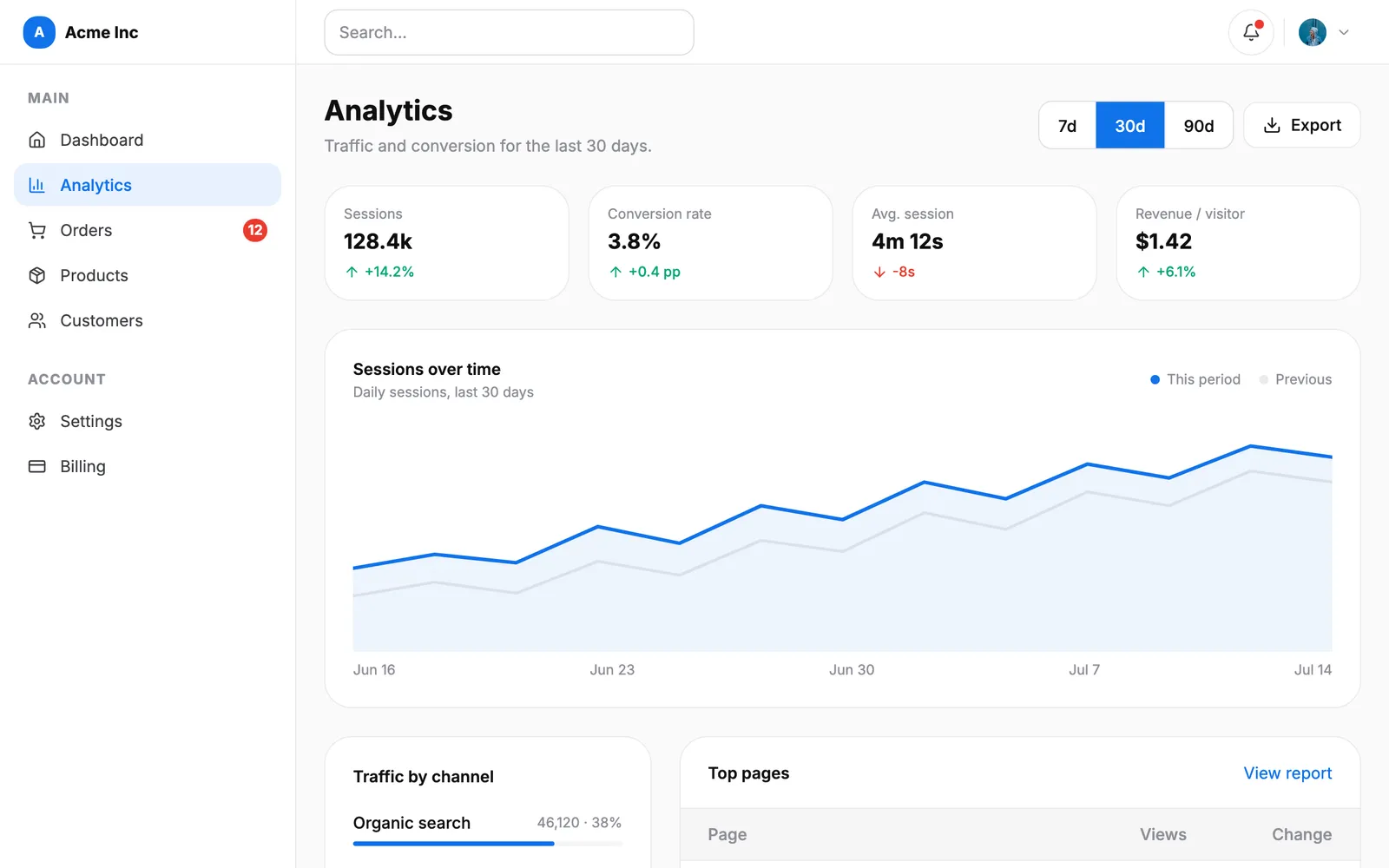This screenshot has height=868, width=1389.
Task: Click the Traffic by channel heading
Action: tap(423, 777)
